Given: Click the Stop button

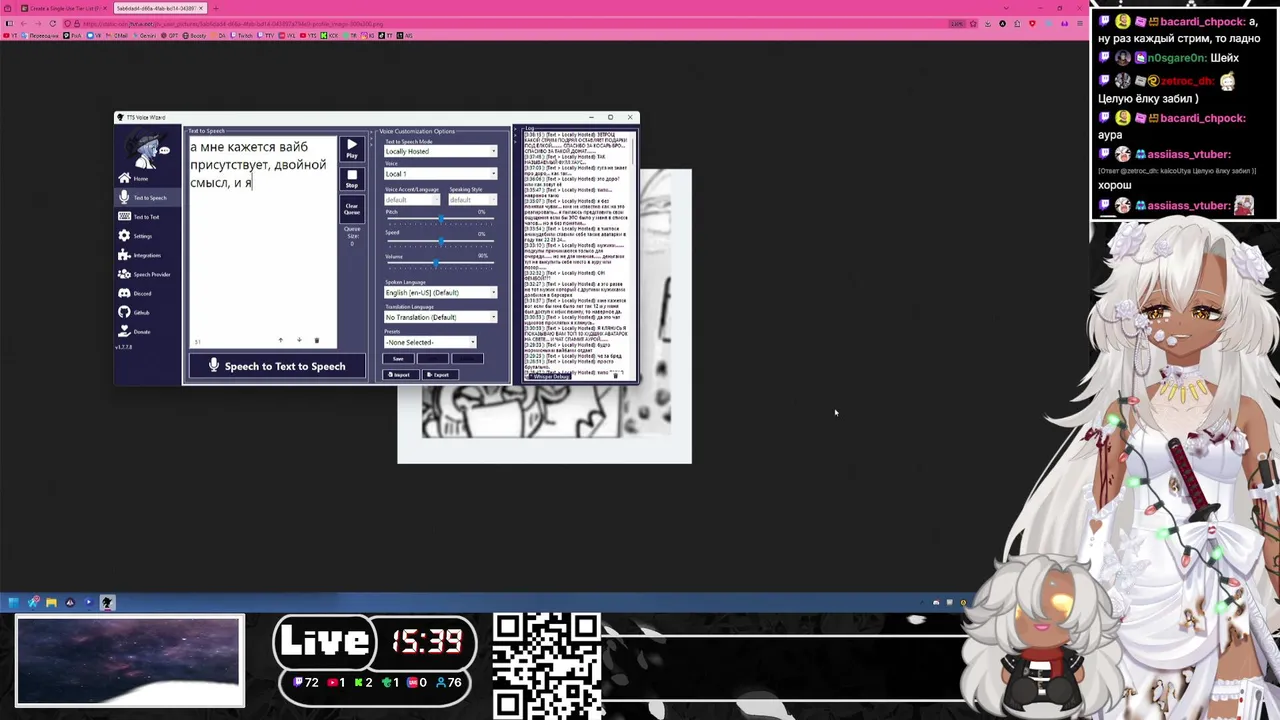Looking at the screenshot, I should pyautogui.click(x=351, y=179).
